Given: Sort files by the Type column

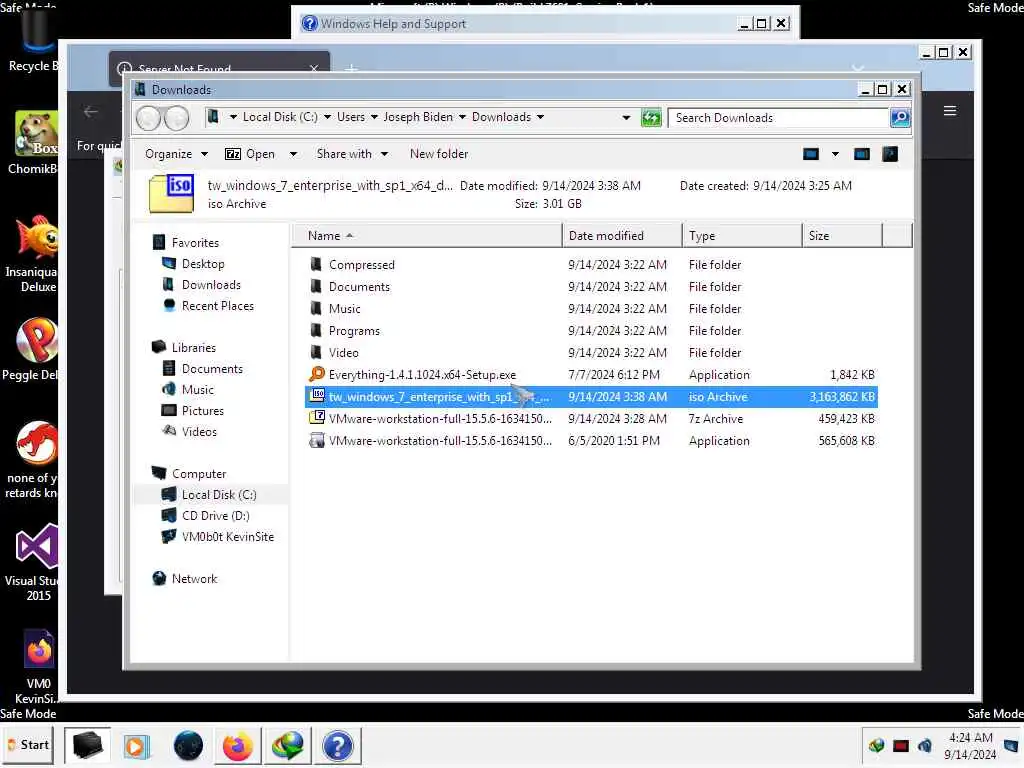Looking at the screenshot, I should [742, 236].
